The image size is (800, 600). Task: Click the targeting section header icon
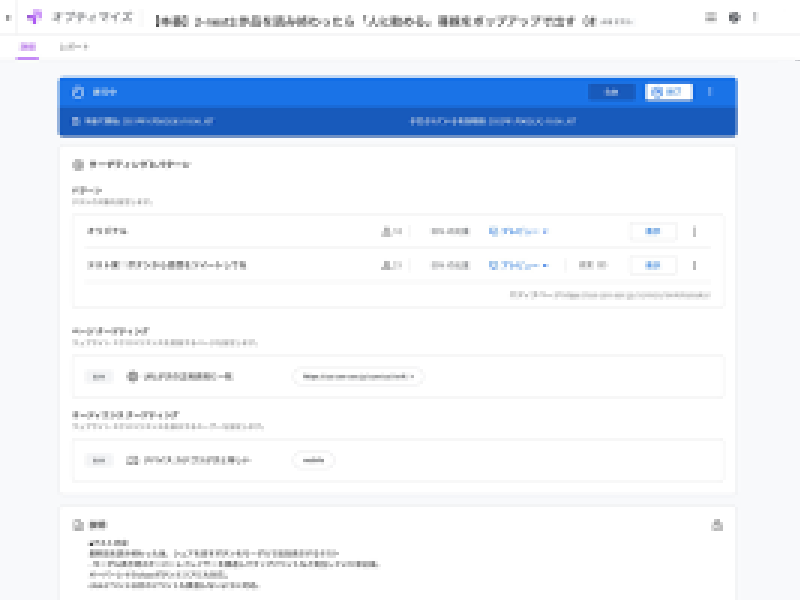78,164
